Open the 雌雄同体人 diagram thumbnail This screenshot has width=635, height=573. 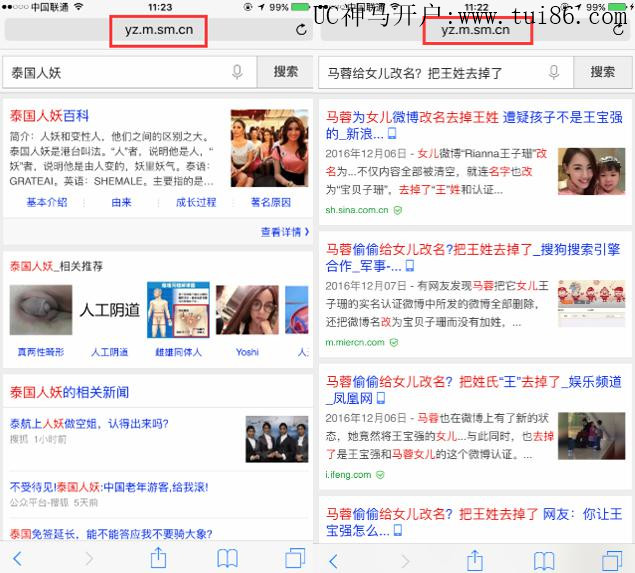coord(178,310)
